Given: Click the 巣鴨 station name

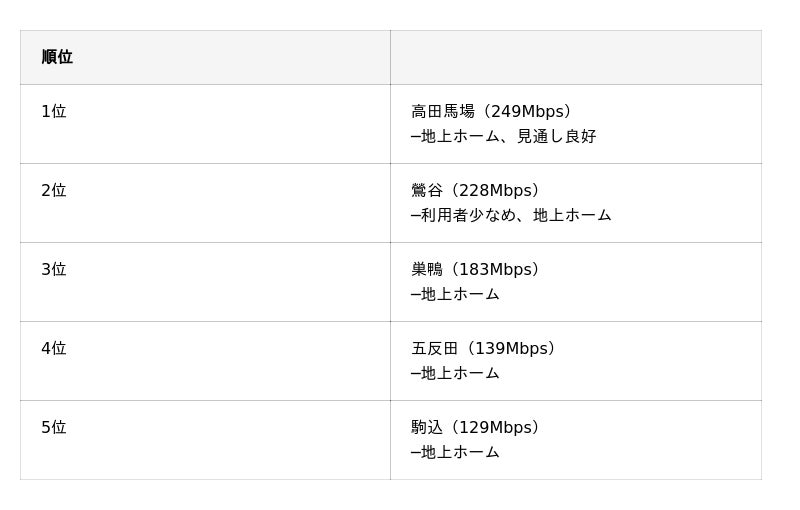Looking at the screenshot, I should point(427,270).
